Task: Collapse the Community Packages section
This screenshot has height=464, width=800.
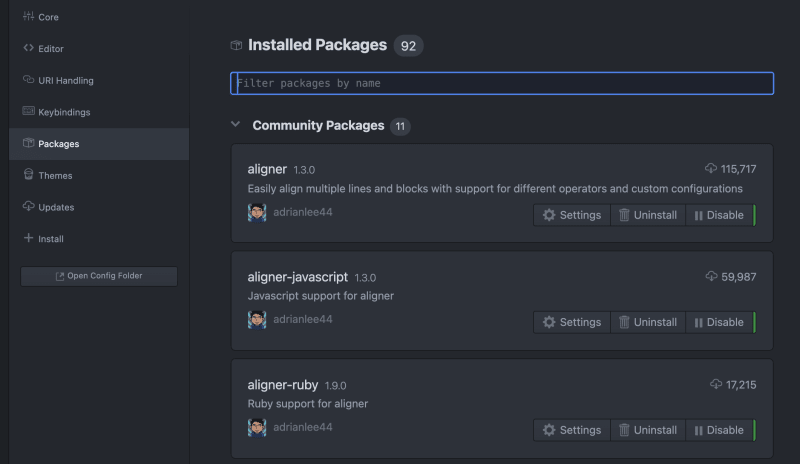Action: 235,124
